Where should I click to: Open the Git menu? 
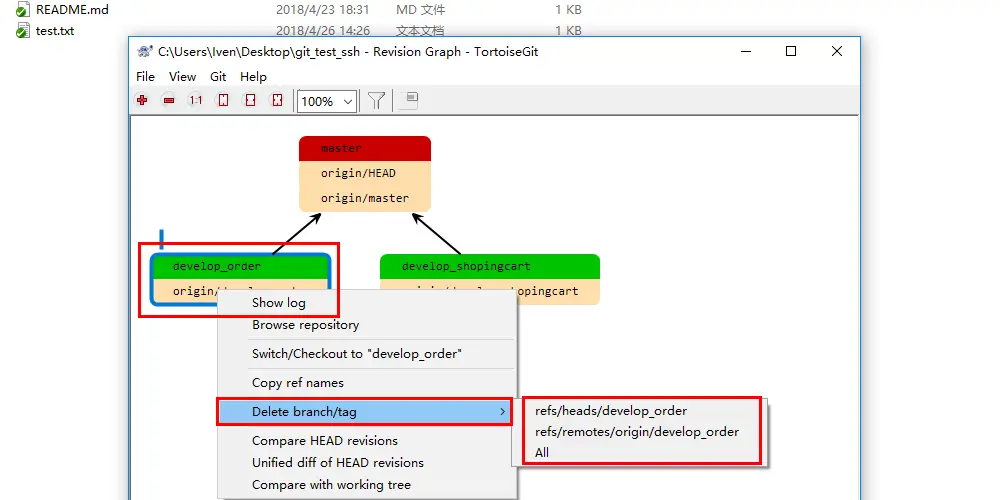tap(218, 77)
